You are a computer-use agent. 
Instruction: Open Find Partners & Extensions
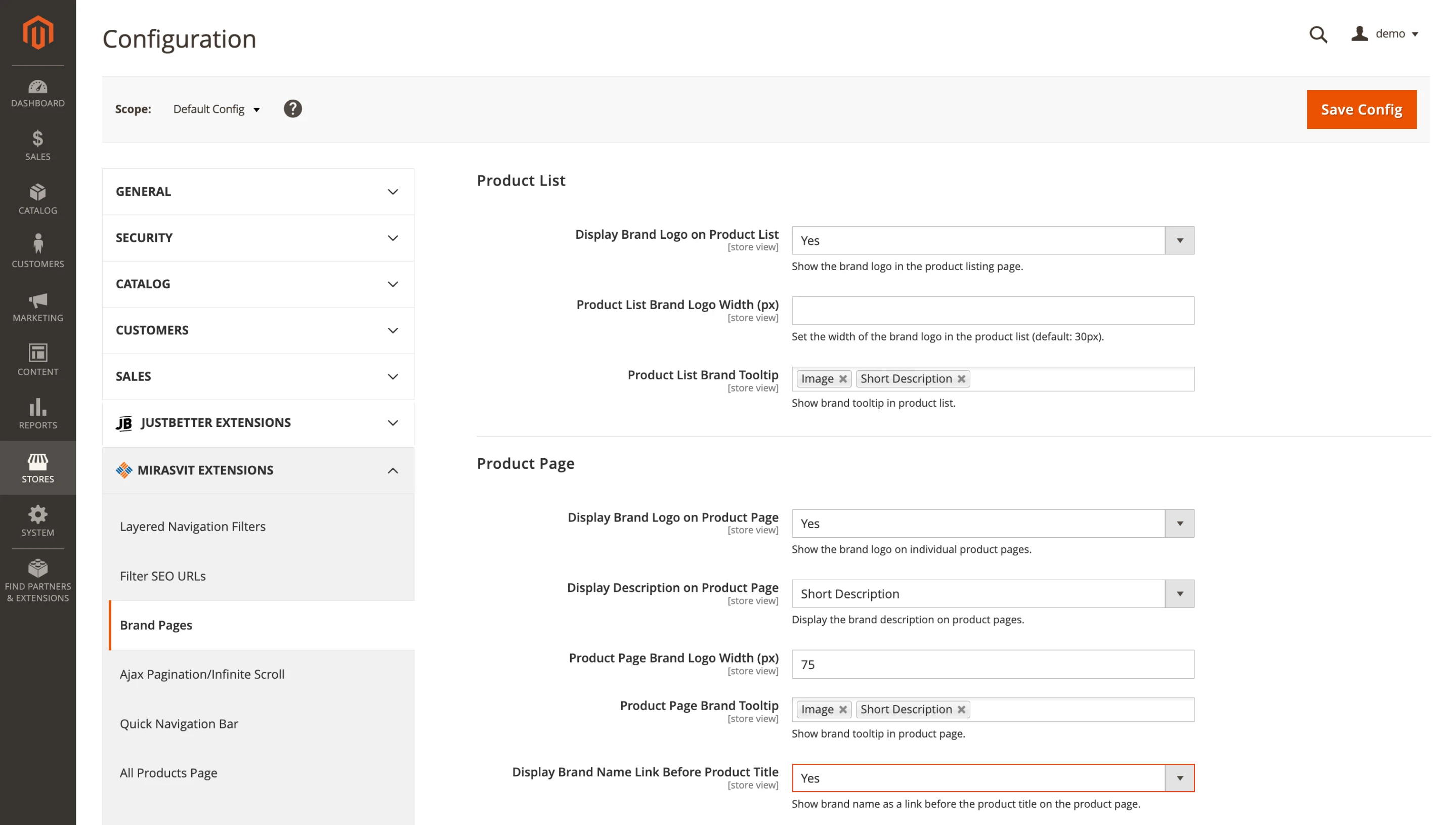click(37, 579)
